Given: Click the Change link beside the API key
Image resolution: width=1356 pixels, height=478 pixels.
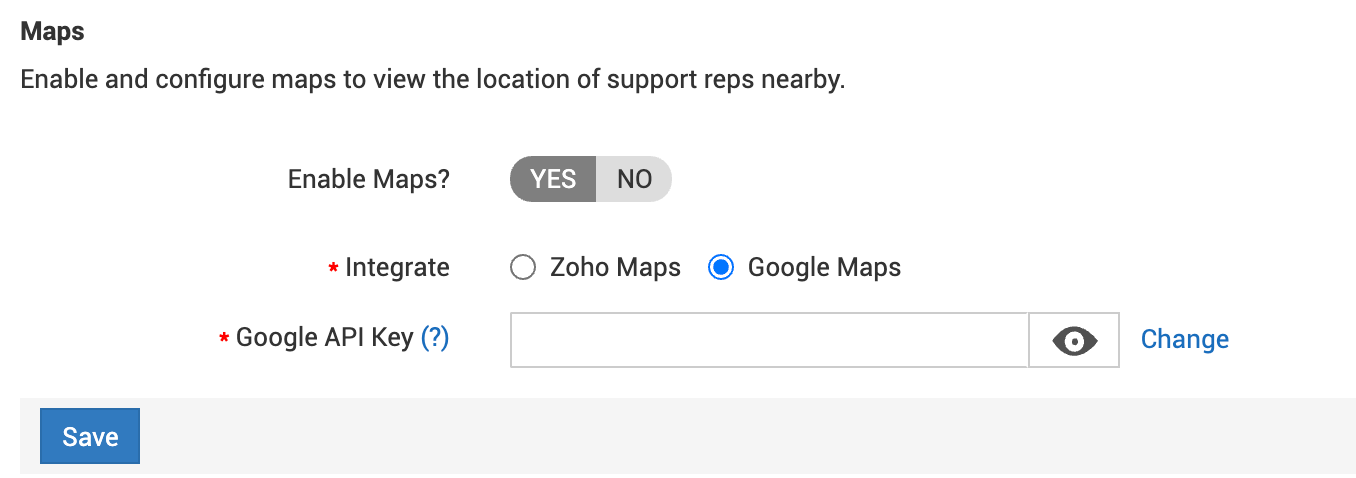Looking at the screenshot, I should [1184, 339].
